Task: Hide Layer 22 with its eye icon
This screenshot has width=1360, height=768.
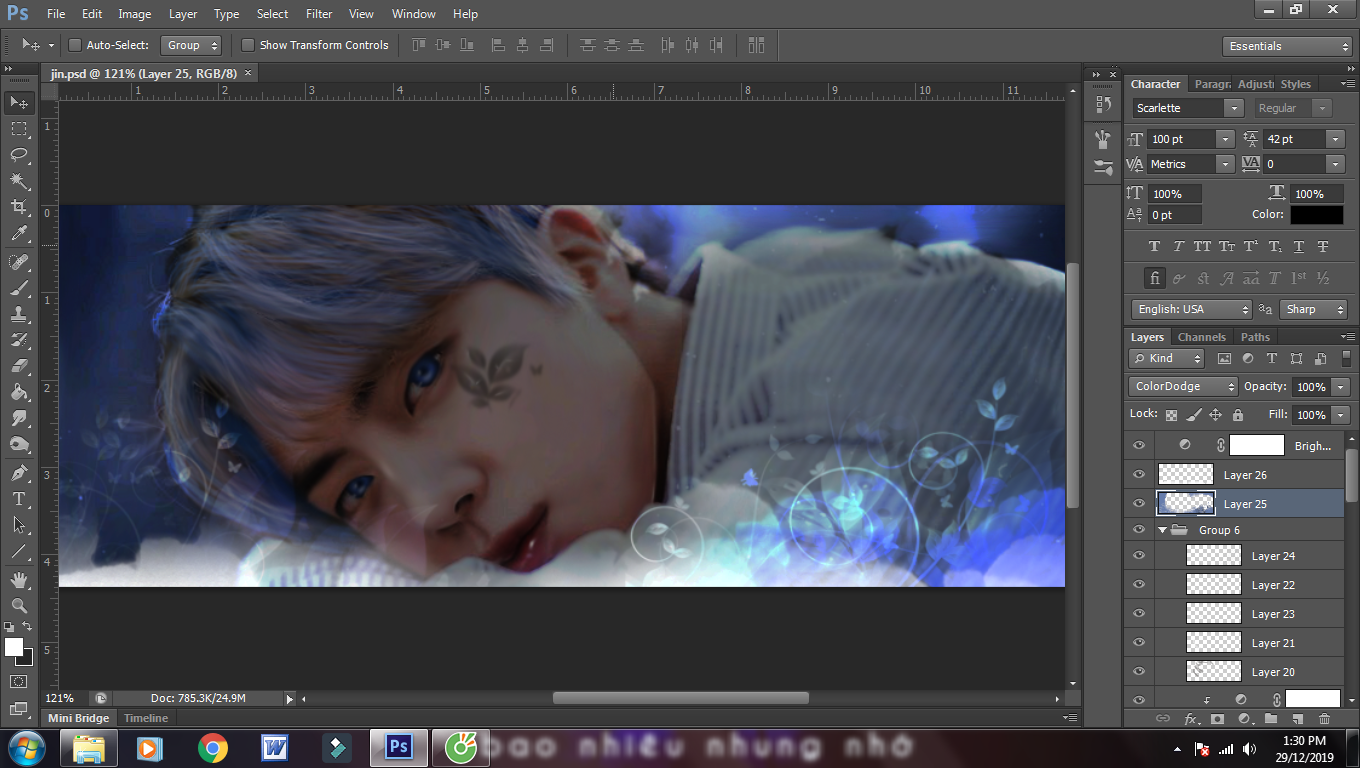Action: tap(1139, 585)
